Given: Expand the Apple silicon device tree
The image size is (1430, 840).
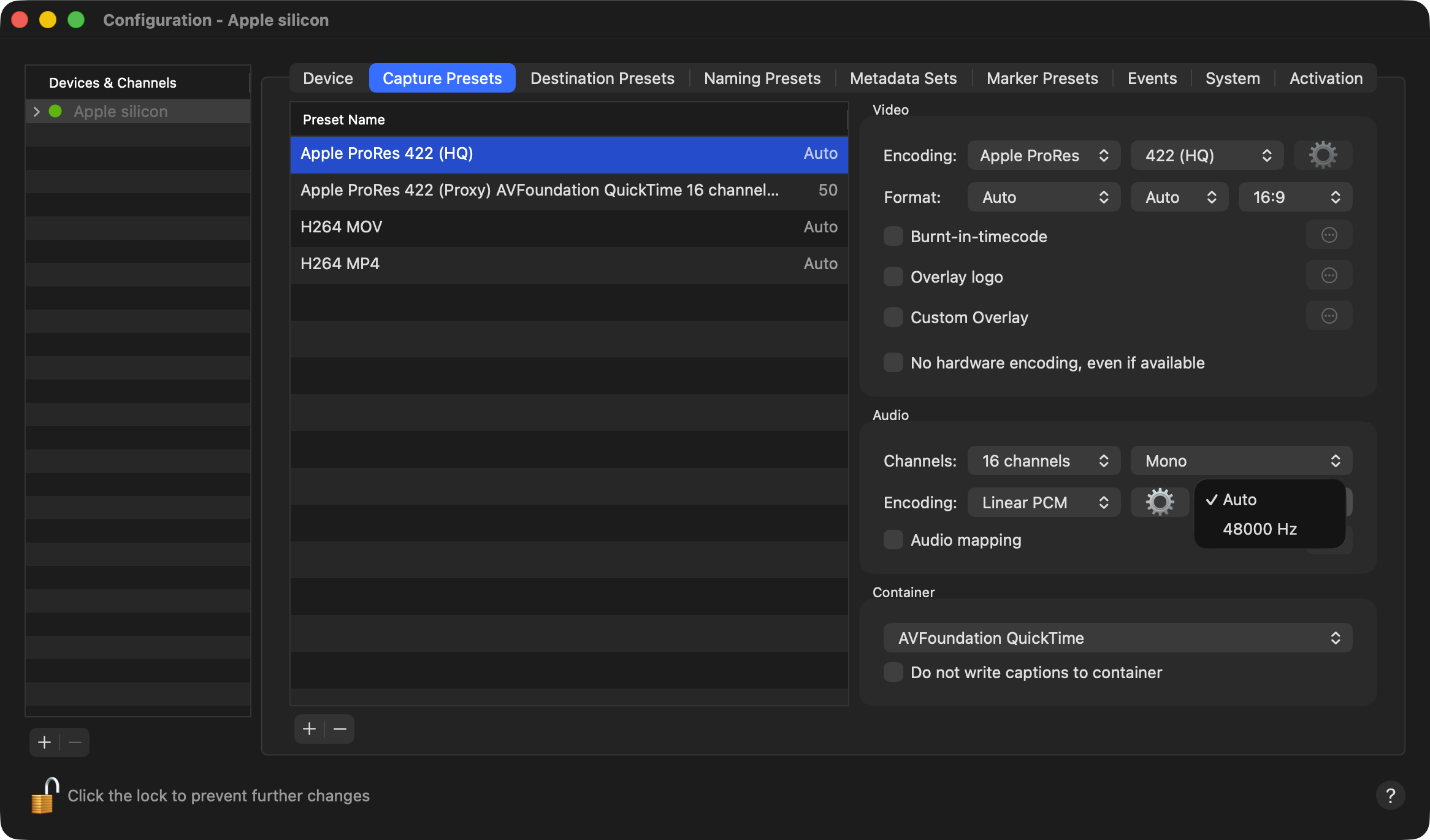Looking at the screenshot, I should (36, 111).
